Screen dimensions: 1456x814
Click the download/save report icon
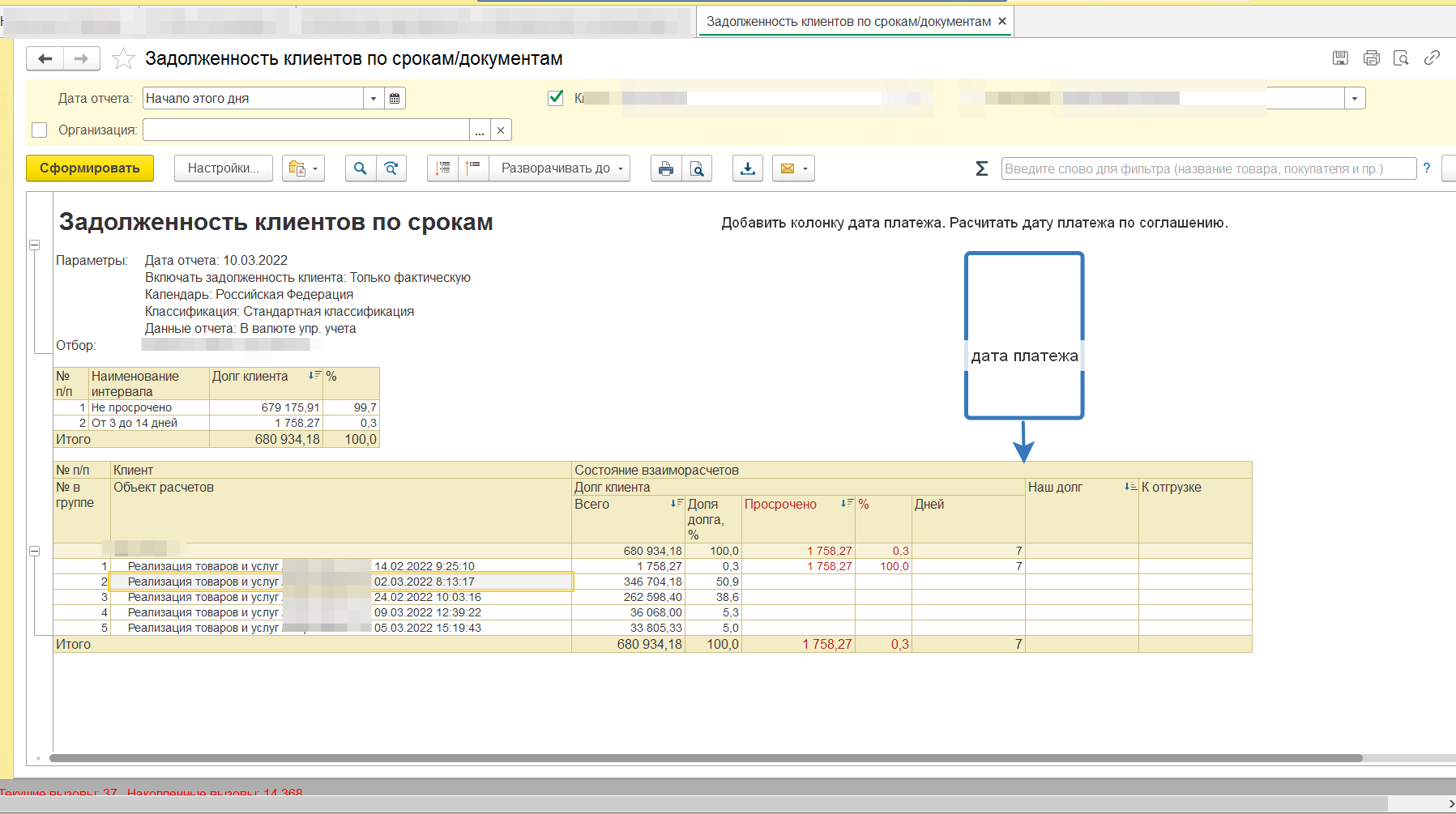747,168
